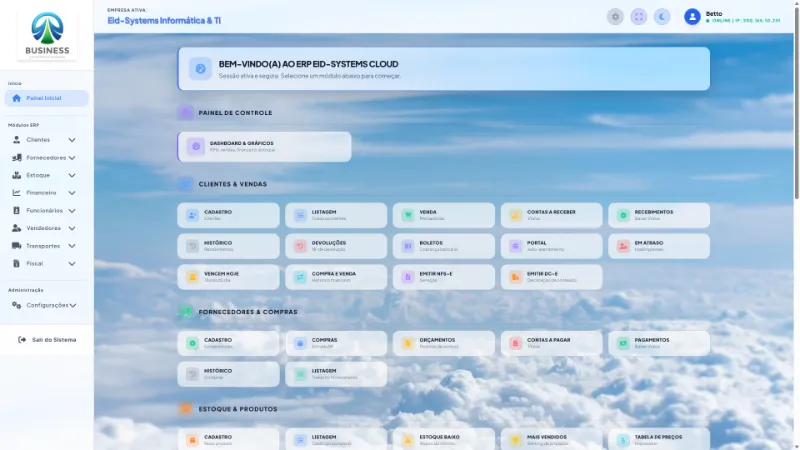Click the Emitir DC-e icon
The width and height of the screenshot is (800, 450).
point(515,277)
